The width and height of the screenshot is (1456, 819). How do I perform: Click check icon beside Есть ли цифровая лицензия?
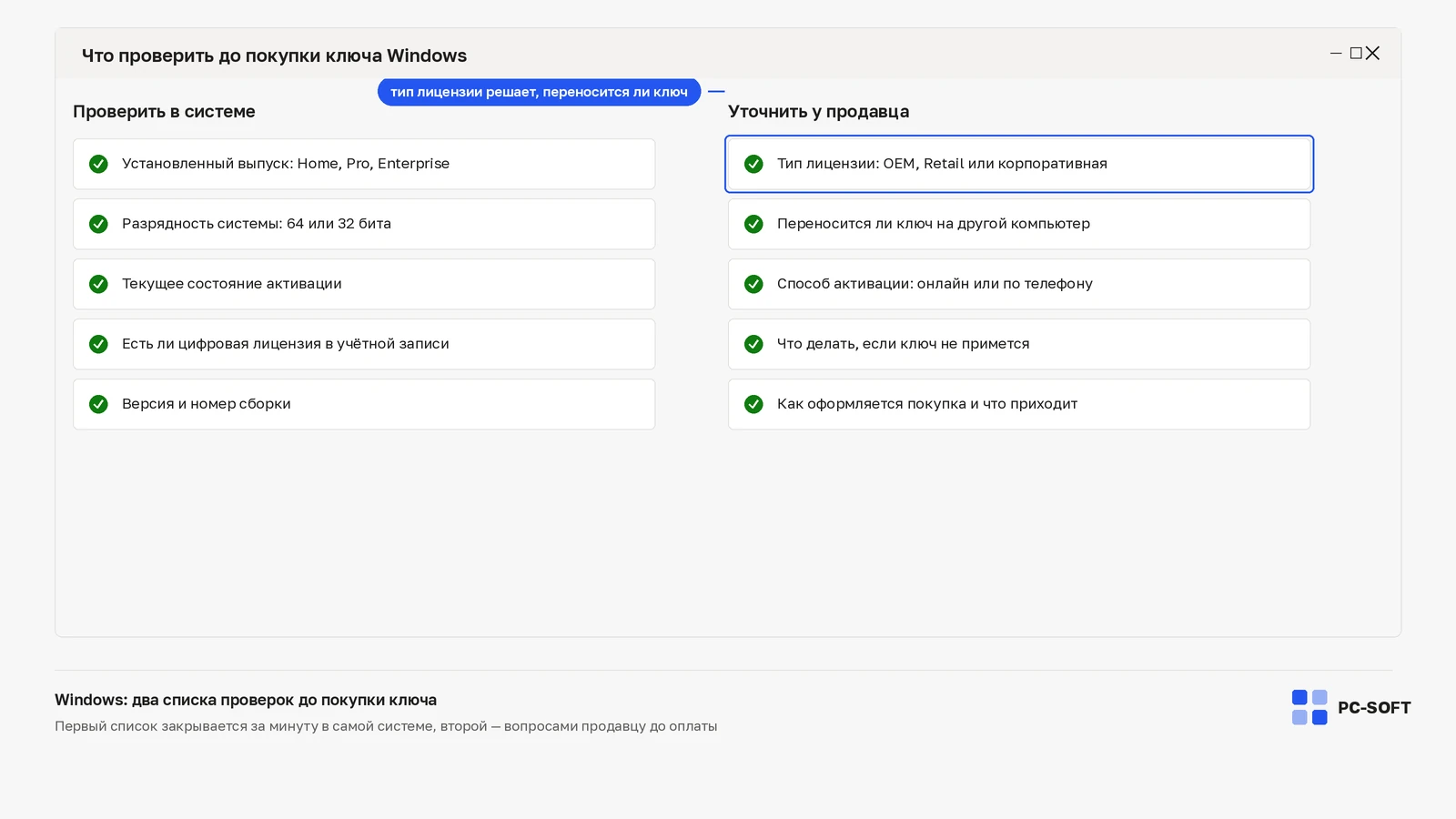click(x=98, y=344)
